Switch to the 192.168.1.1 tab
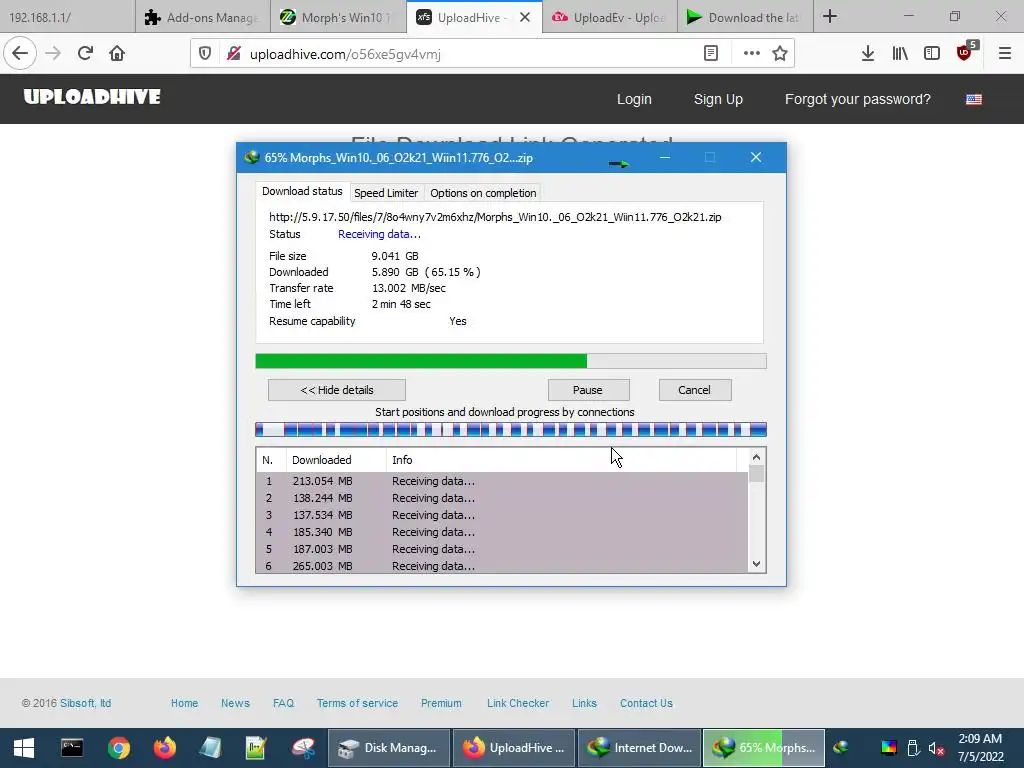Image resolution: width=1024 pixels, height=768 pixels. (68, 17)
